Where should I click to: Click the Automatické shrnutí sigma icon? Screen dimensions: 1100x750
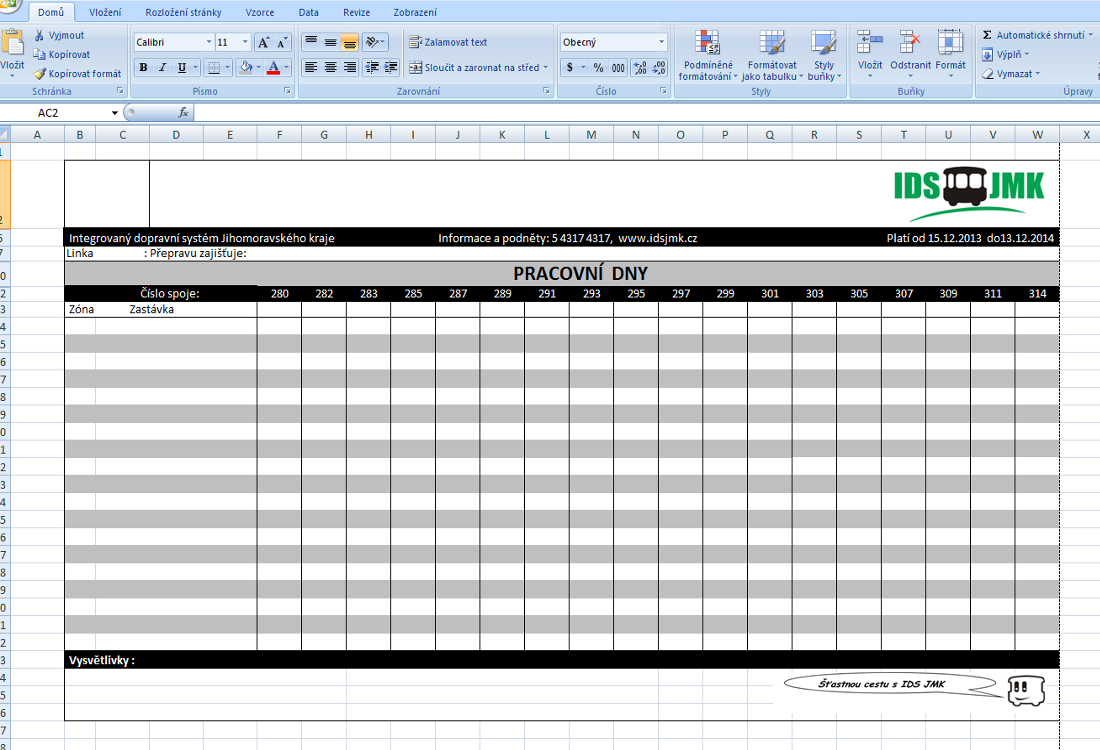(x=987, y=35)
